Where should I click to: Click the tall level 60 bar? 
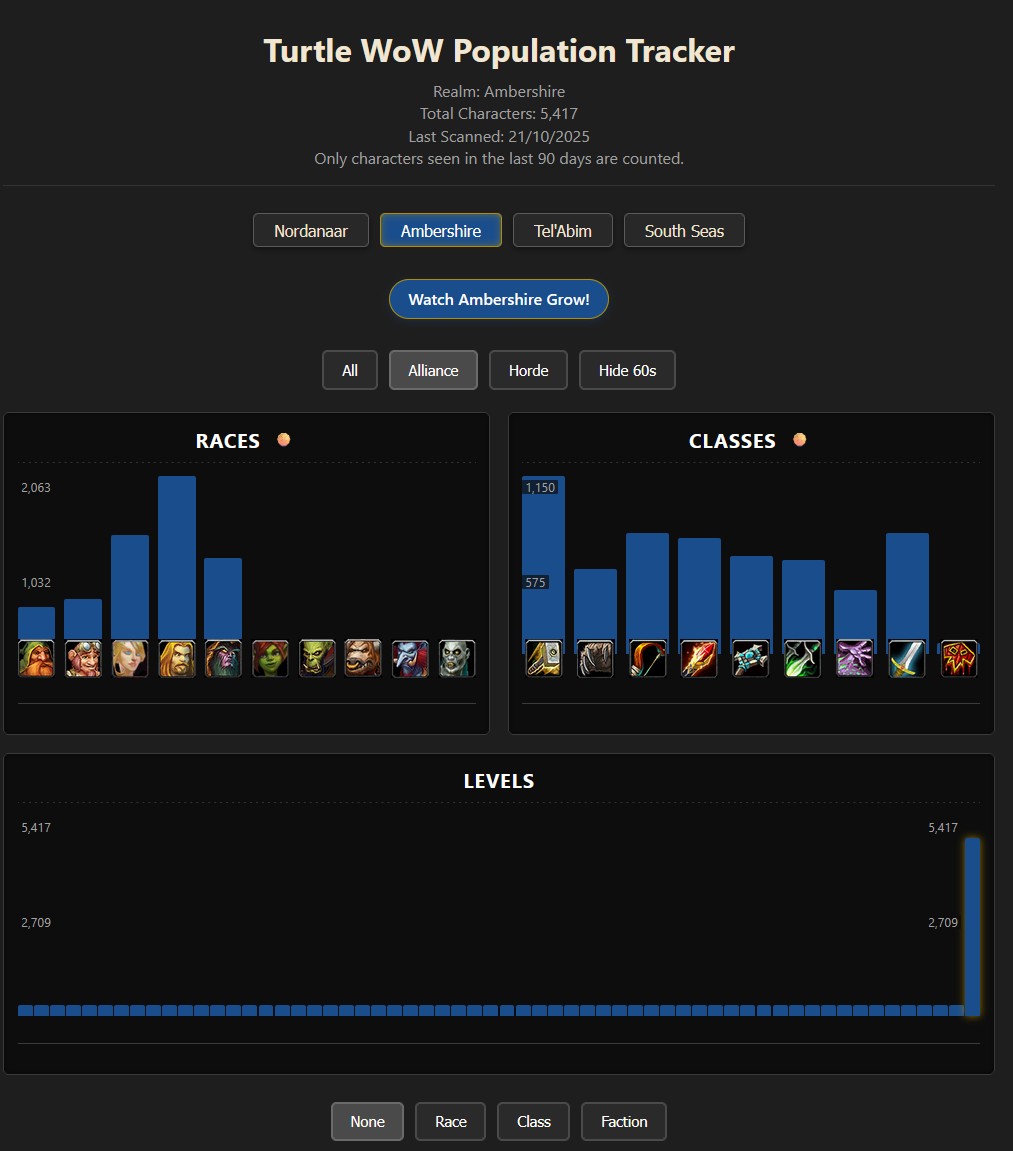[x=973, y=927]
